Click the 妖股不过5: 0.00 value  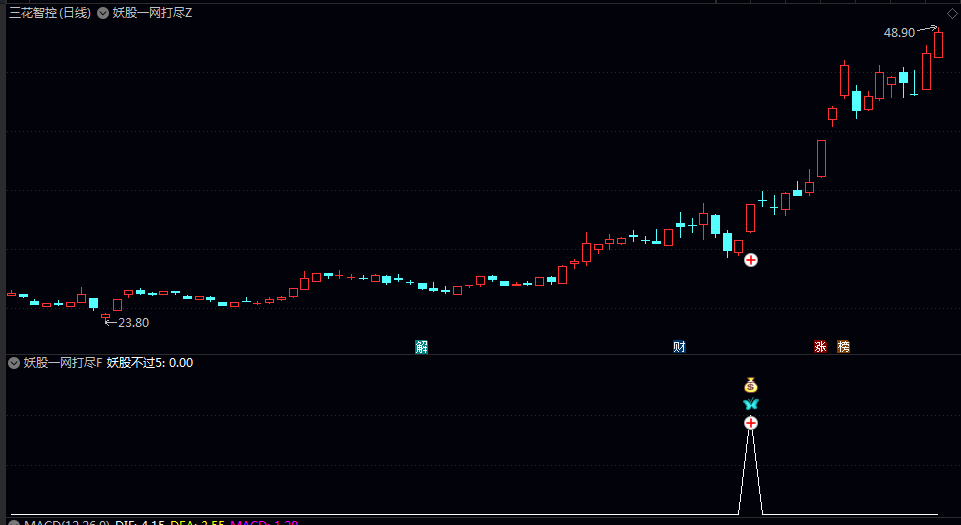coord(150,363)
